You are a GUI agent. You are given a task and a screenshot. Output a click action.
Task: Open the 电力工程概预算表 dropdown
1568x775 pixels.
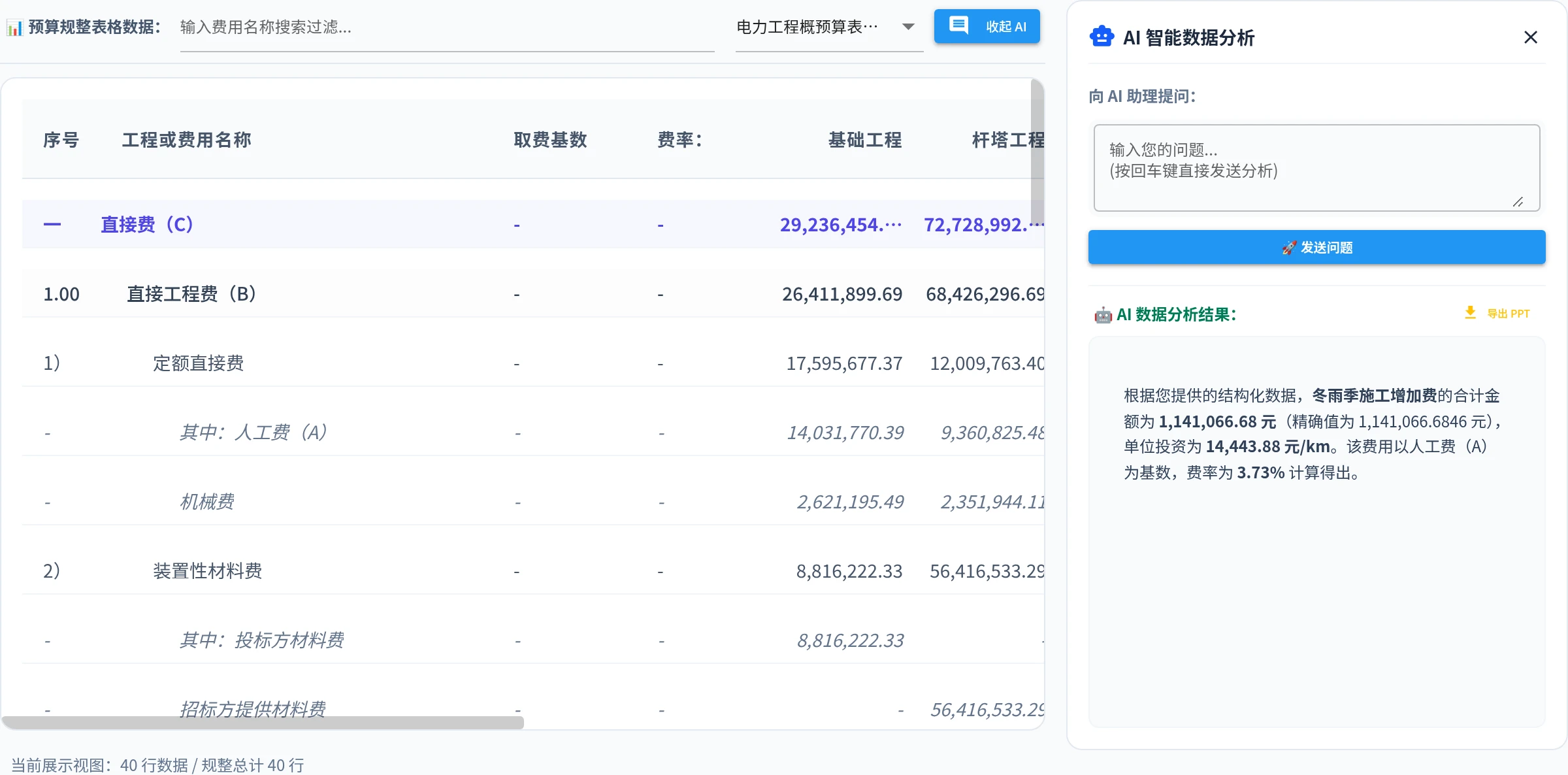click(828, 27)
